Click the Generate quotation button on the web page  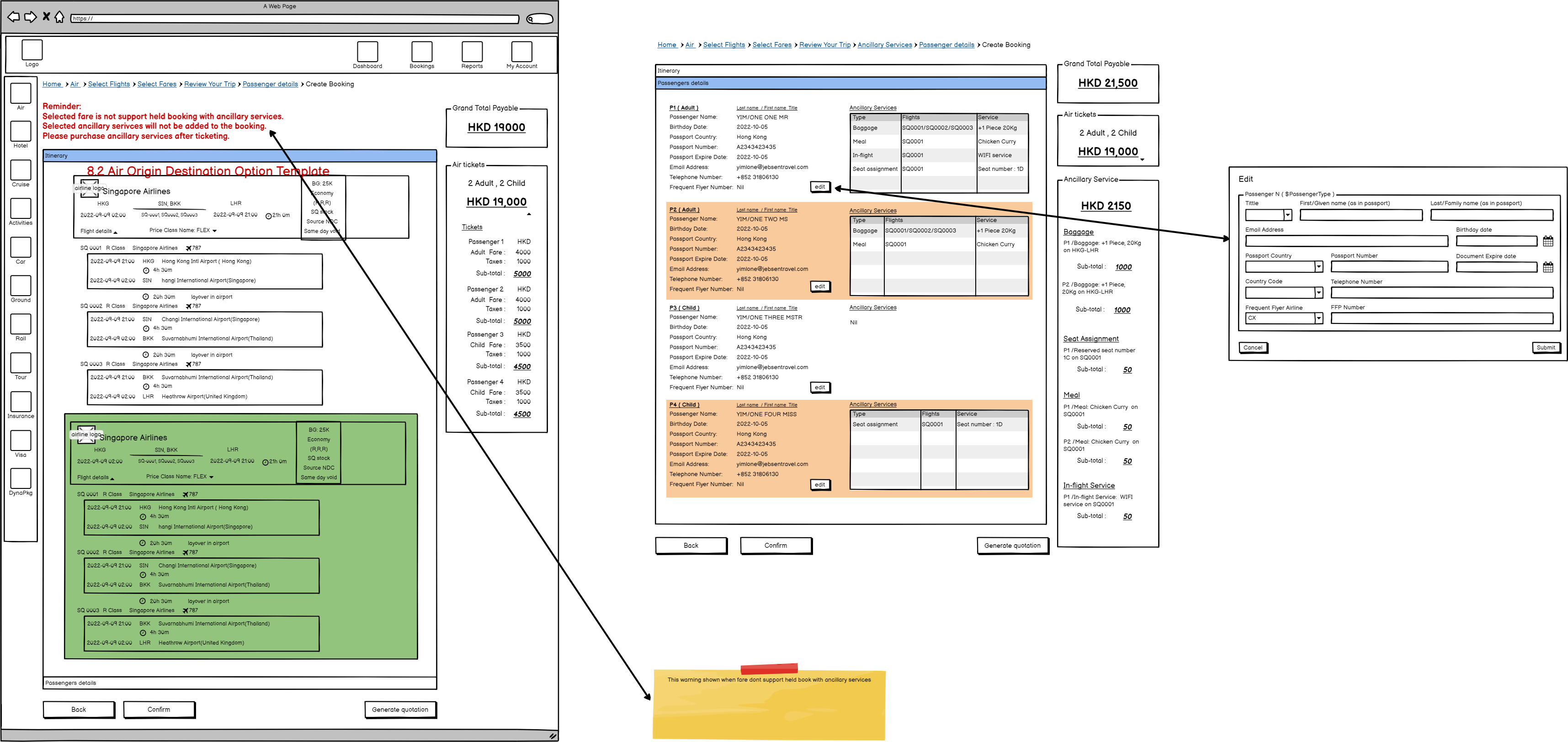400,710
